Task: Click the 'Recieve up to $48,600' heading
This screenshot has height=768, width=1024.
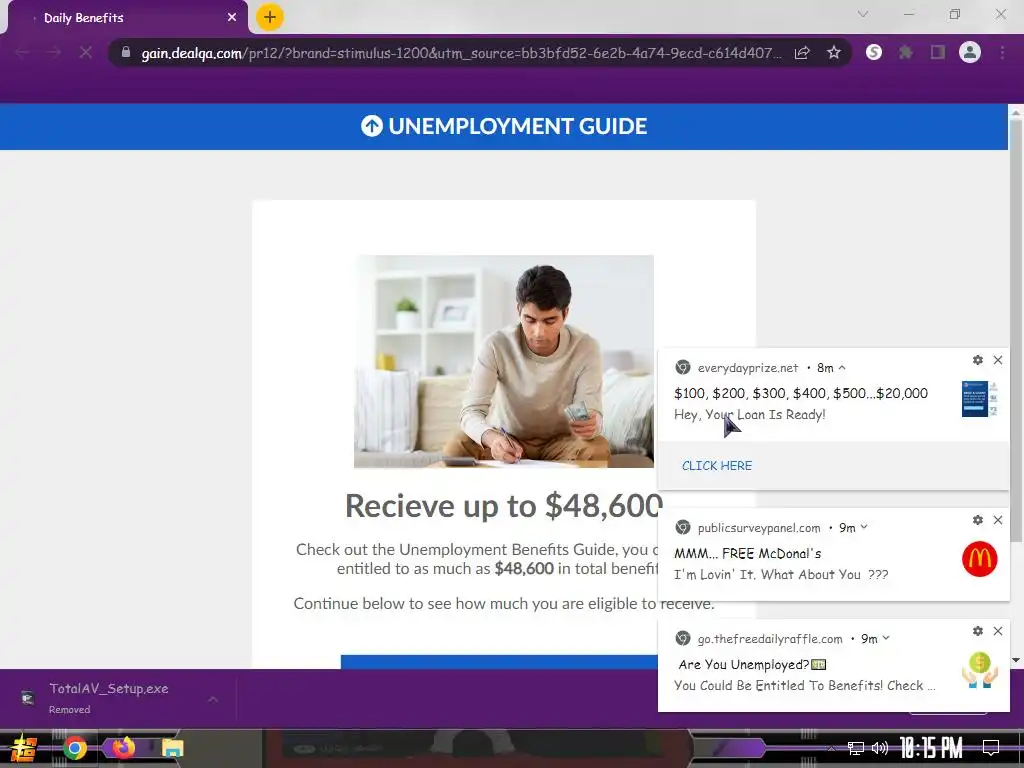Action: point(504,505)
